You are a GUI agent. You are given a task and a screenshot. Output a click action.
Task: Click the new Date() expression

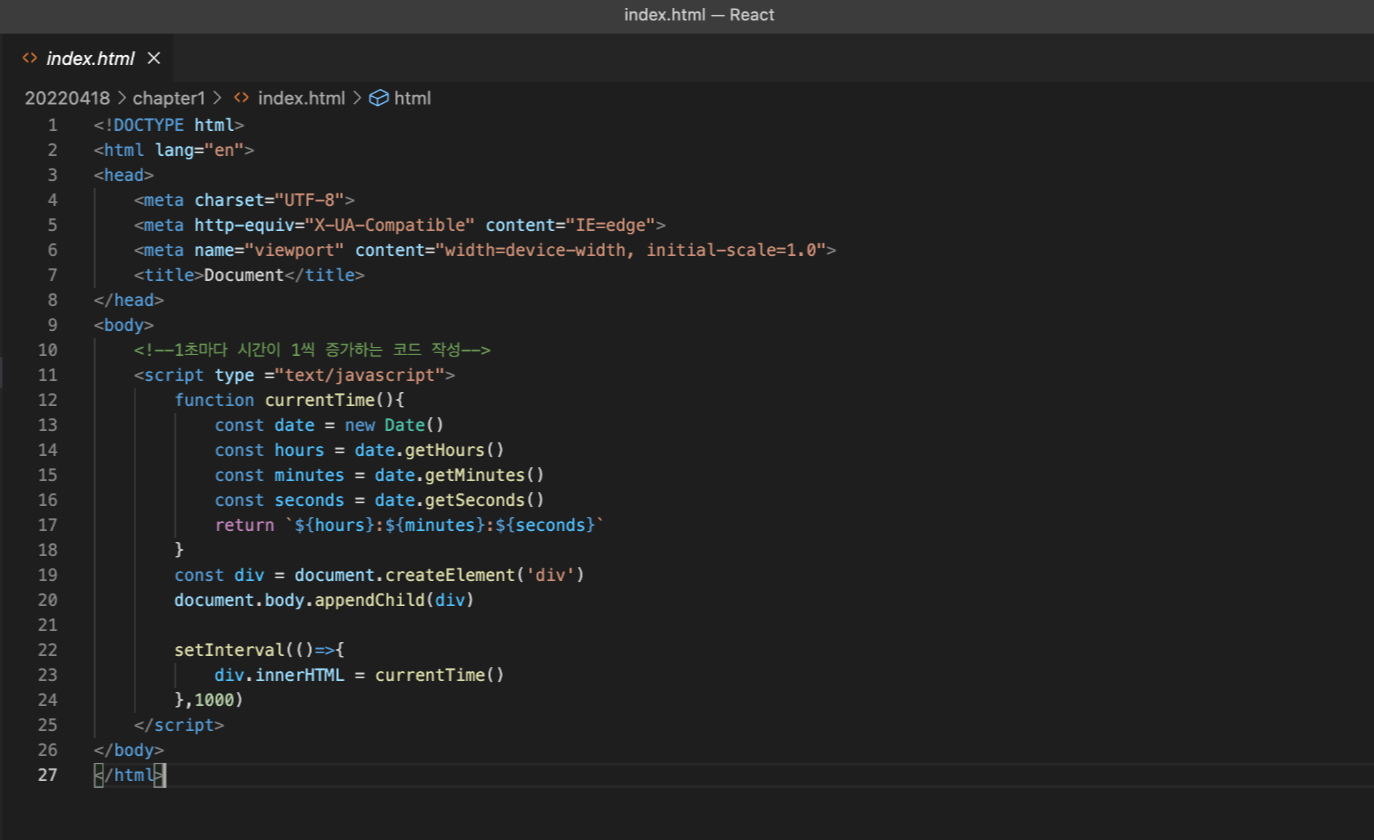coord(394,425)
